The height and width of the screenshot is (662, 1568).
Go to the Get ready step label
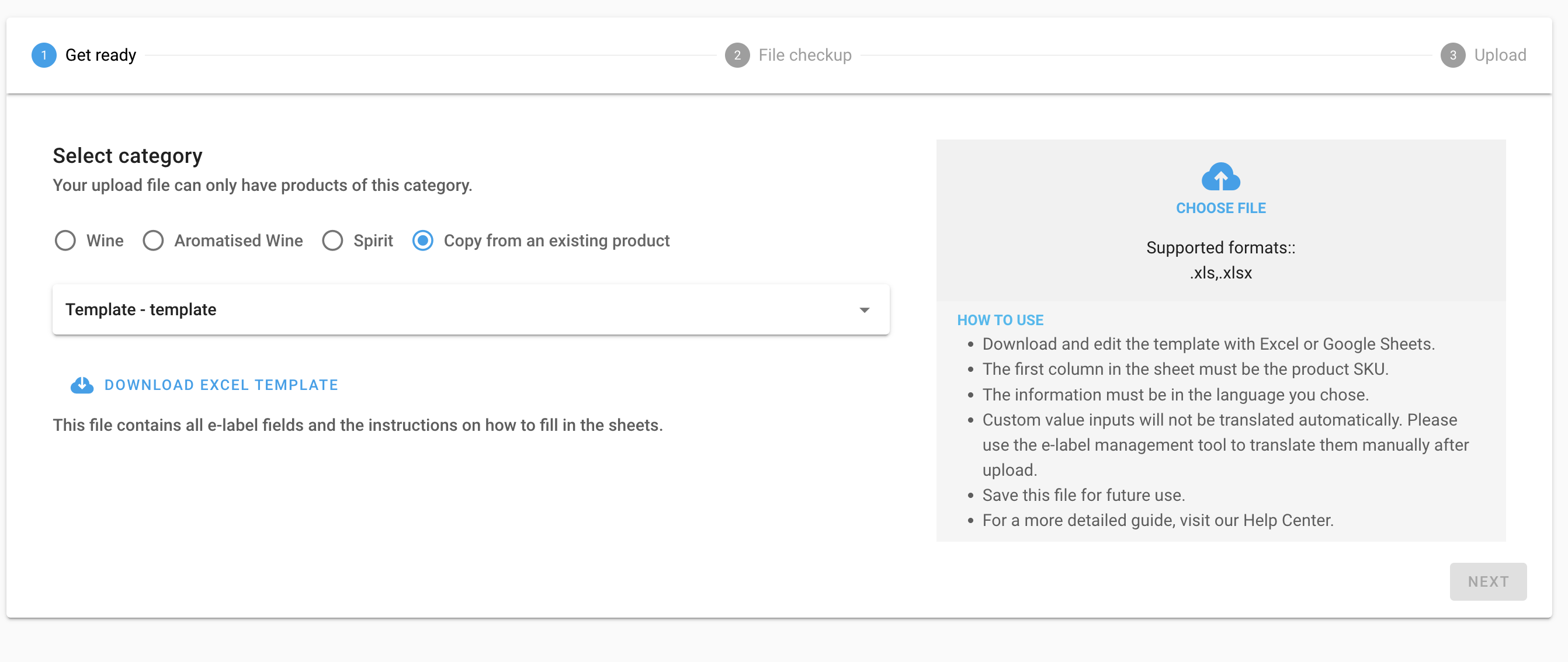100,55
